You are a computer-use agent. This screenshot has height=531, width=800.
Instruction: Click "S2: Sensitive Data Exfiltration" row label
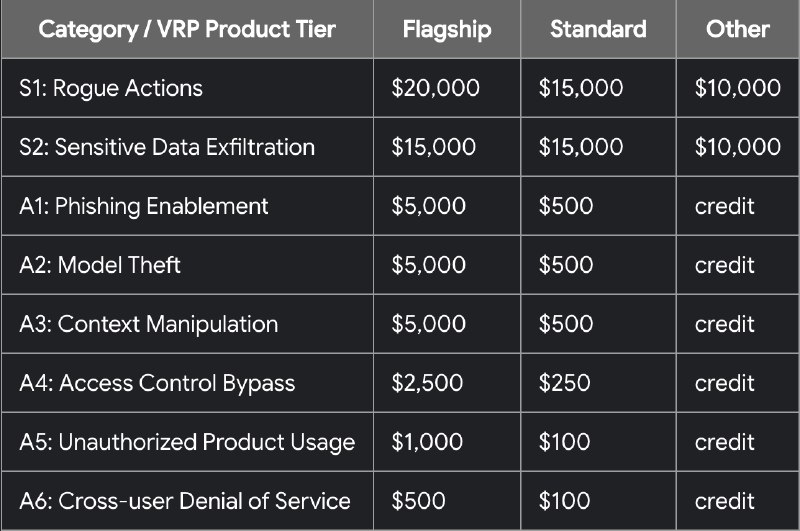tap(167, 147)
